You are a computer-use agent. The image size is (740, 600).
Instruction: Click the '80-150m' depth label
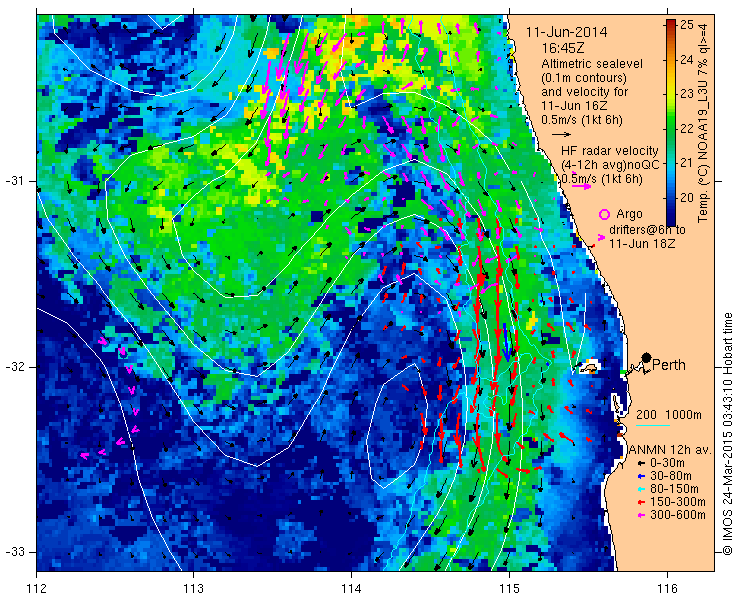tap(674, 489)
